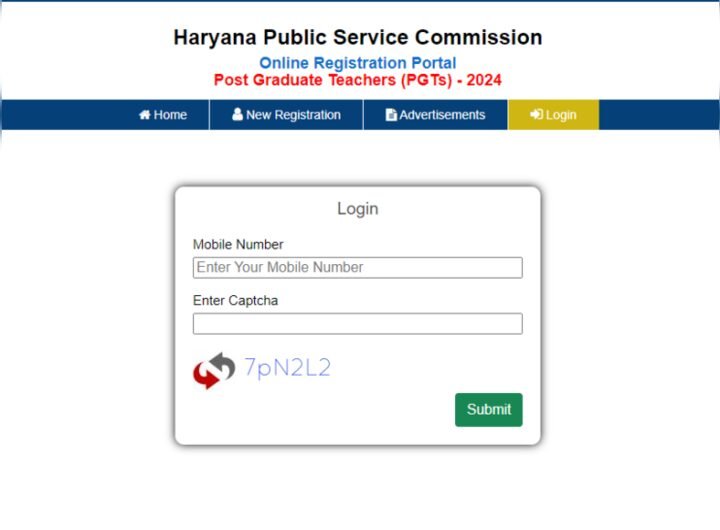Click the Haryana Public Service Commission title
720x530 pixels.
pos(358,37)
